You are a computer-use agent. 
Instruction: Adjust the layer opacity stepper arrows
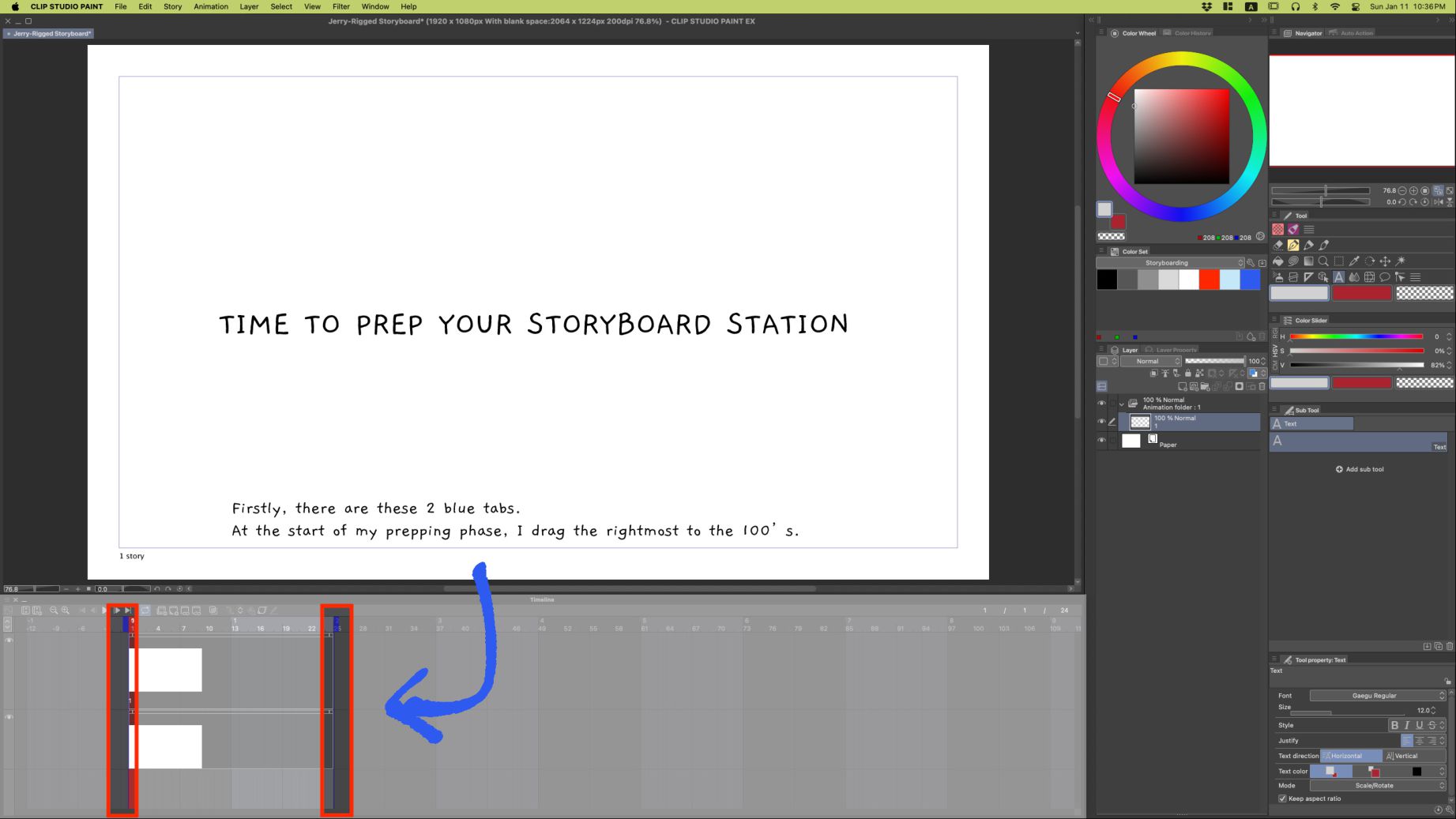point(1263,361)
